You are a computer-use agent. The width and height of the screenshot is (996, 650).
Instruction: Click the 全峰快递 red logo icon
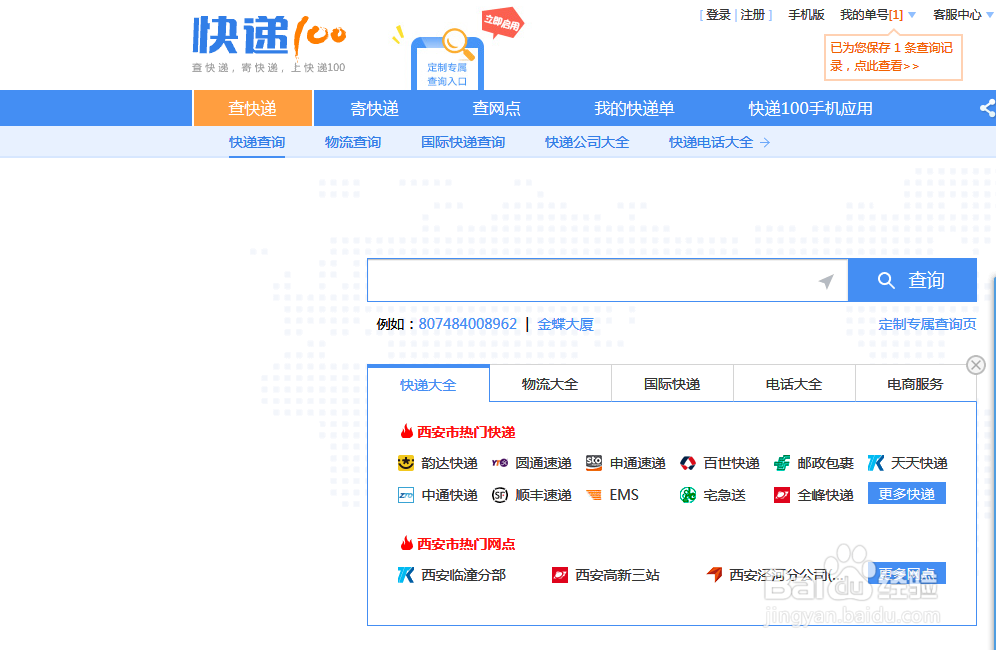click(782, 495)
